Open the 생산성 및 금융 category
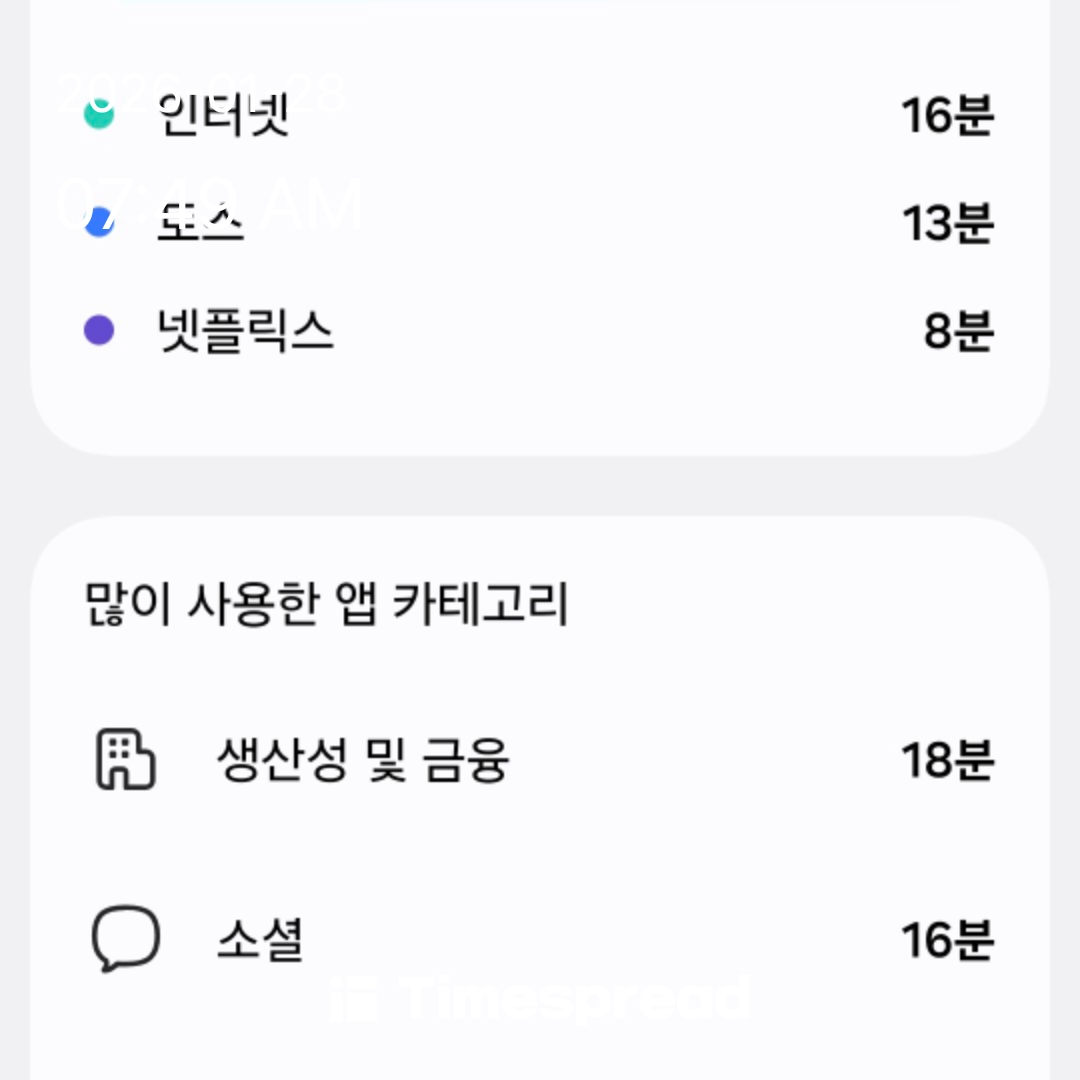The image size is (1080, 1080). [x=362, y=761]
